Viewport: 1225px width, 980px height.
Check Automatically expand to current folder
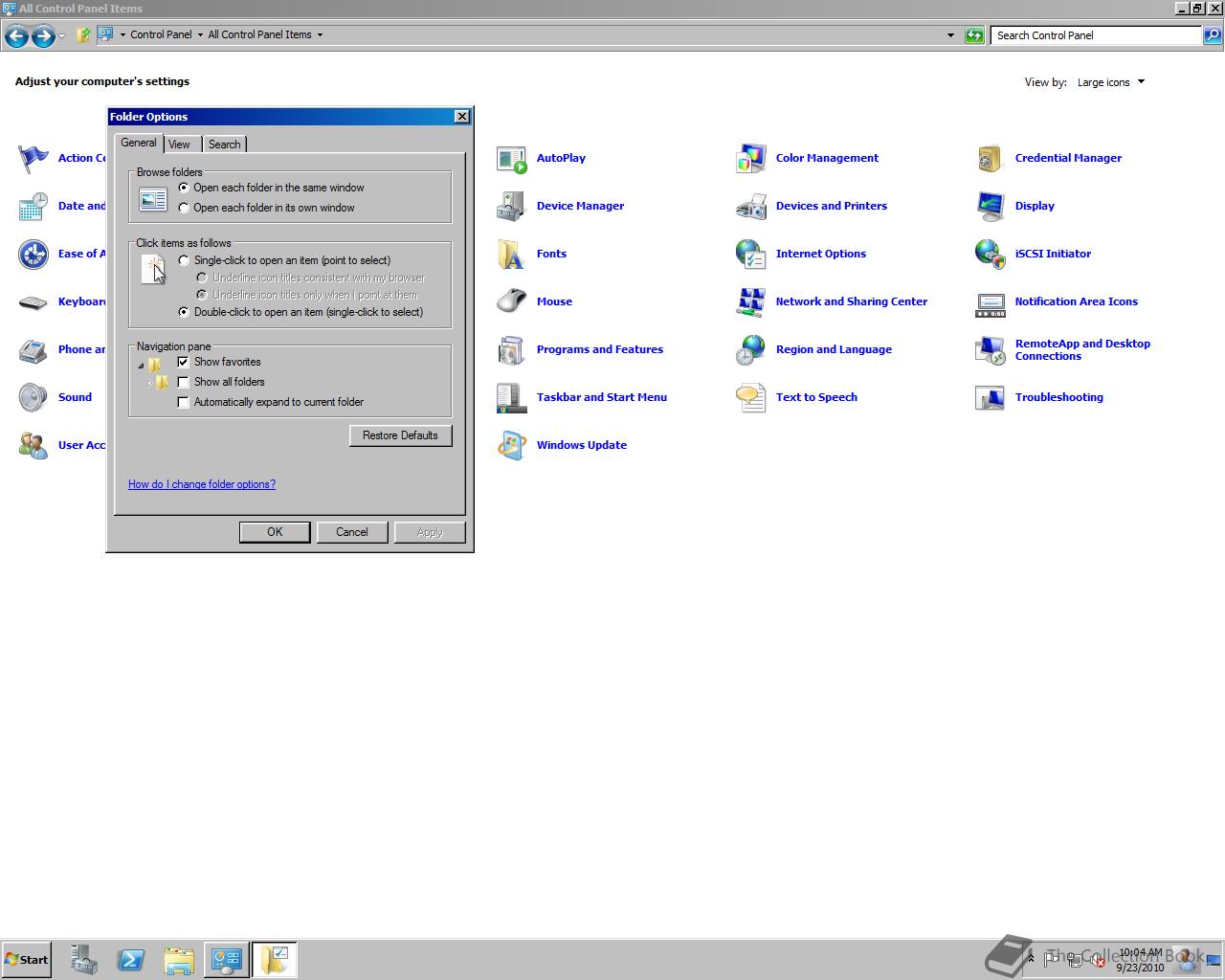click(x=184, y=402)
